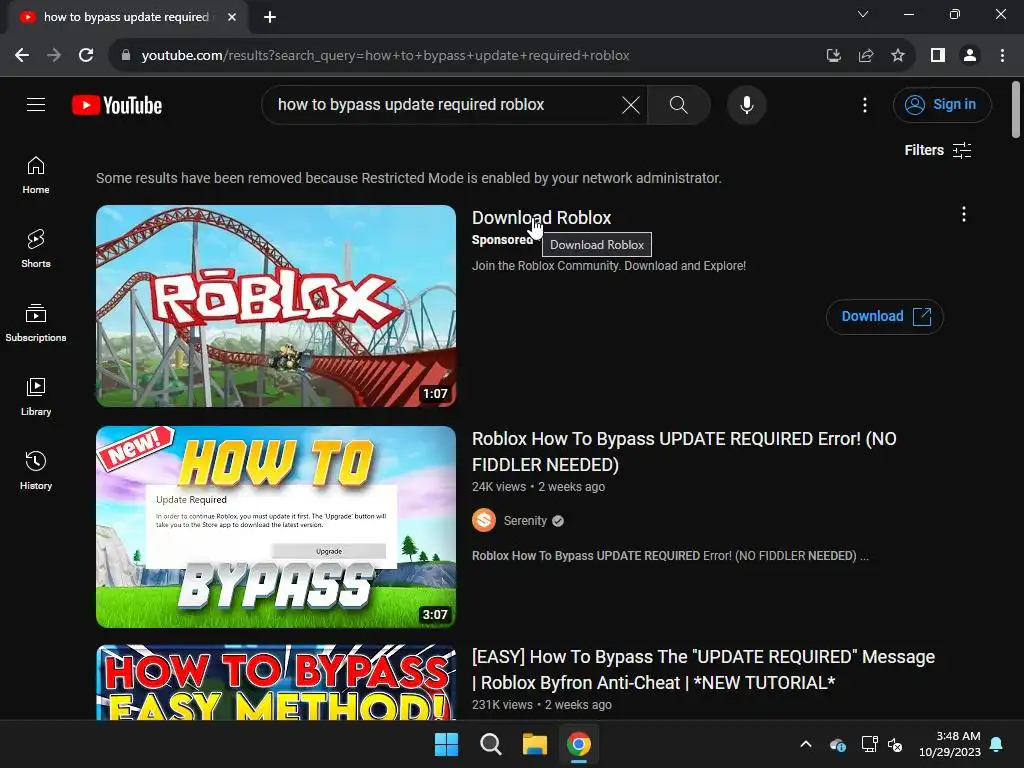Click the Sign in button
The width and height of the screenshot is (1024, 768).
tap(942, 104)
